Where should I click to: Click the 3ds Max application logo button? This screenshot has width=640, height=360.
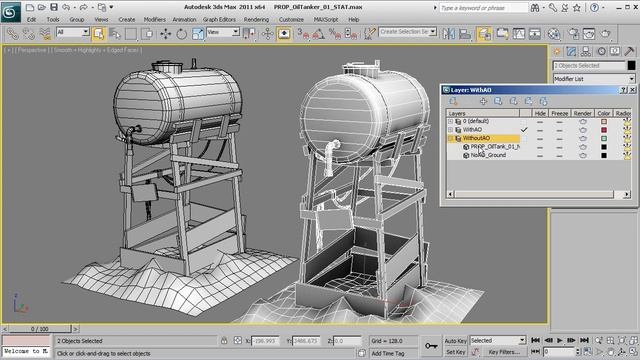[x=11, y=12]
